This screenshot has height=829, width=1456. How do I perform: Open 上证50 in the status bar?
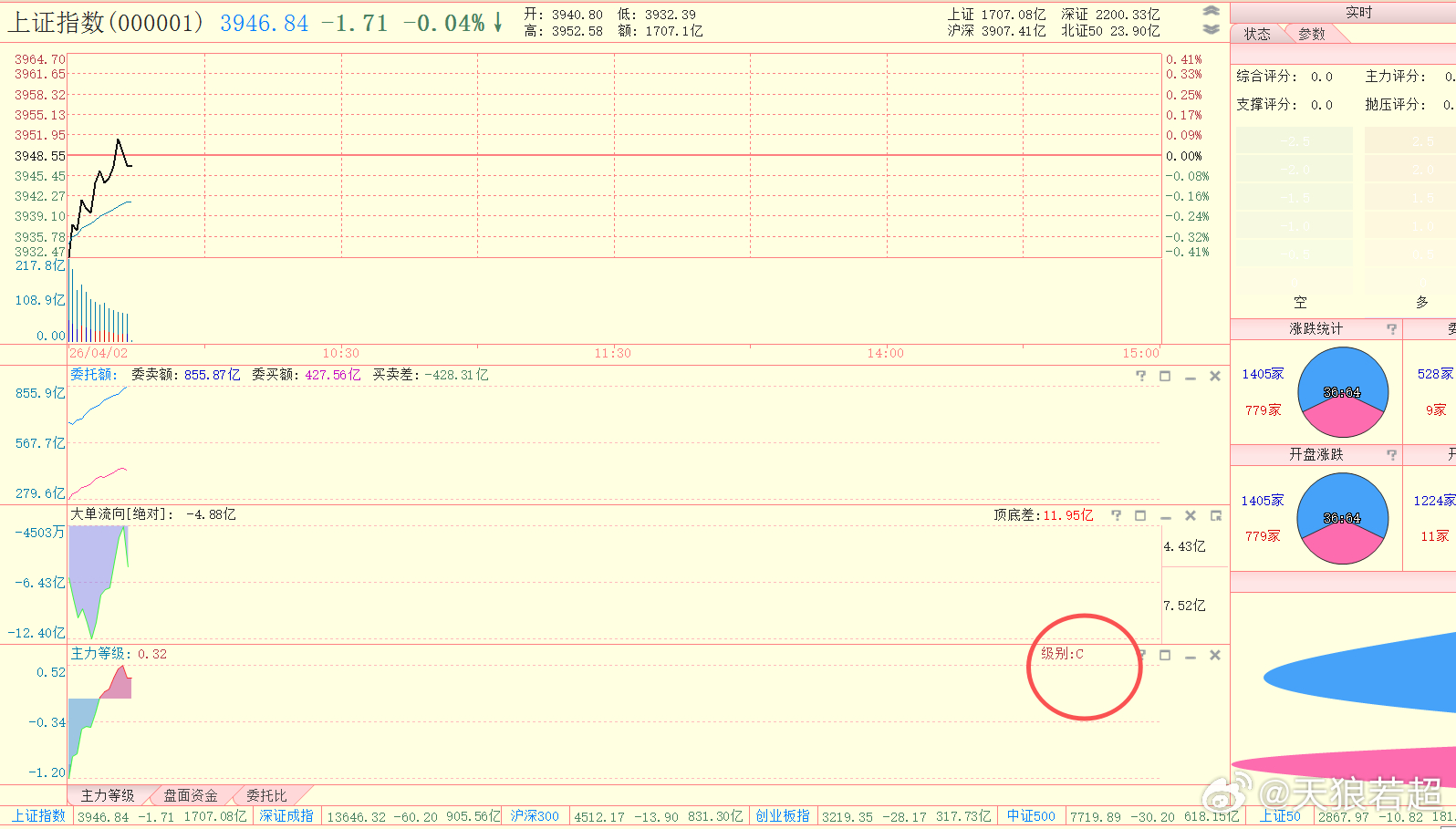coord(1280,816)
